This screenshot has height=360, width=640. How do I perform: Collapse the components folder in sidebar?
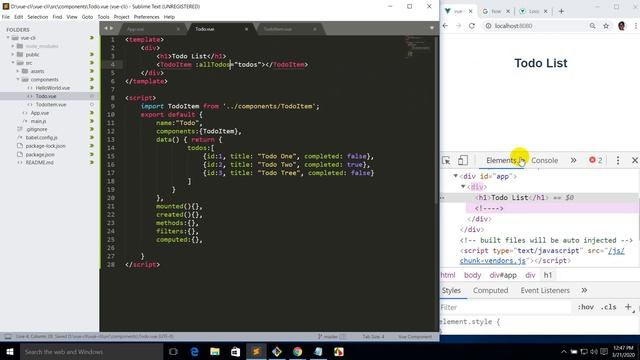click(x=18, y=80)
